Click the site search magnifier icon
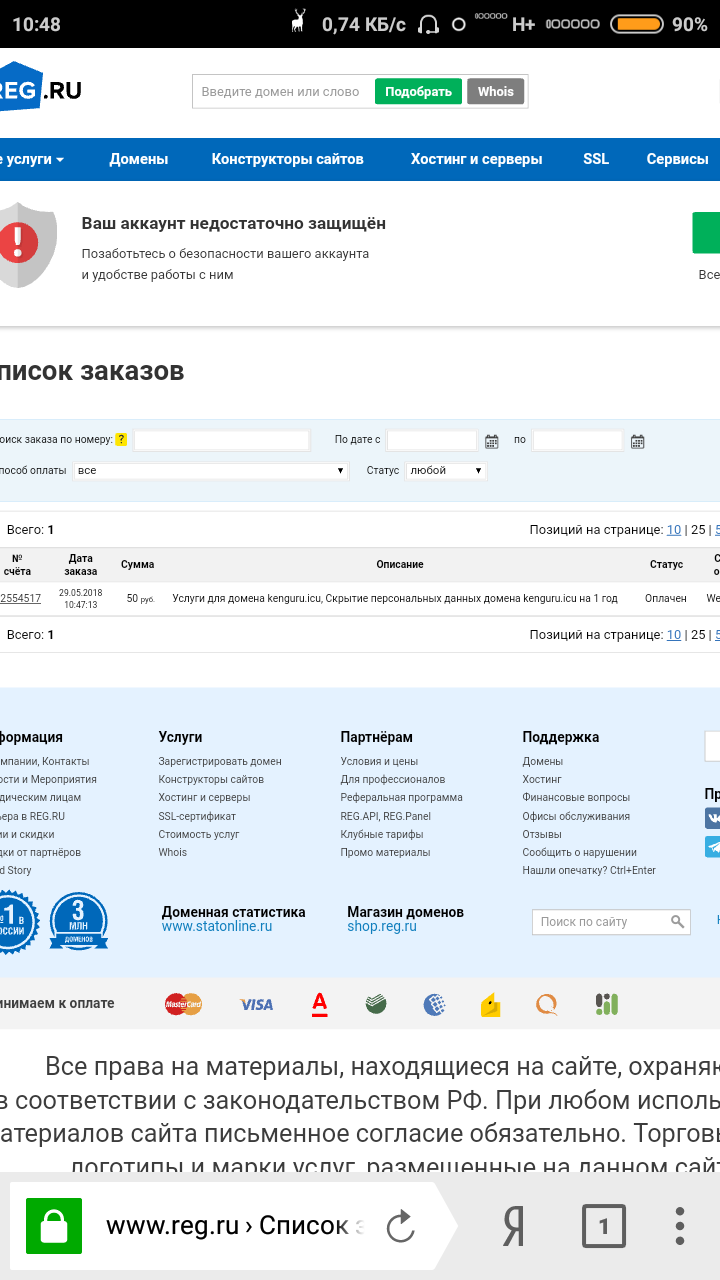 (x=677, y=922)
